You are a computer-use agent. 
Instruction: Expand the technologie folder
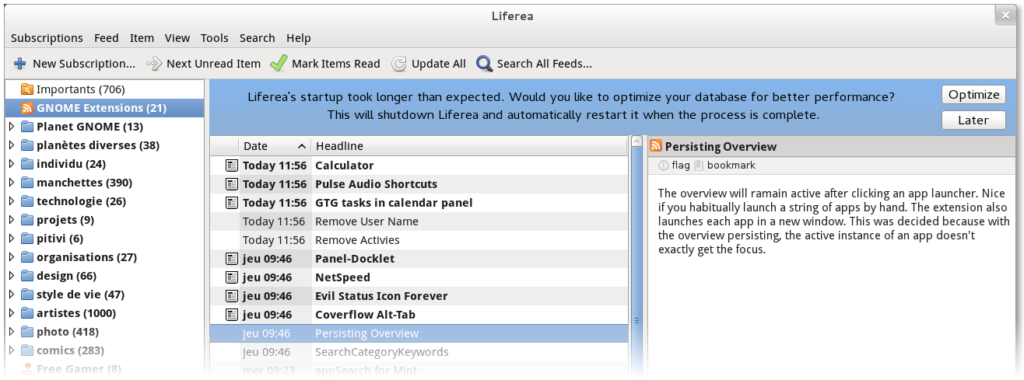pos(11,201)
